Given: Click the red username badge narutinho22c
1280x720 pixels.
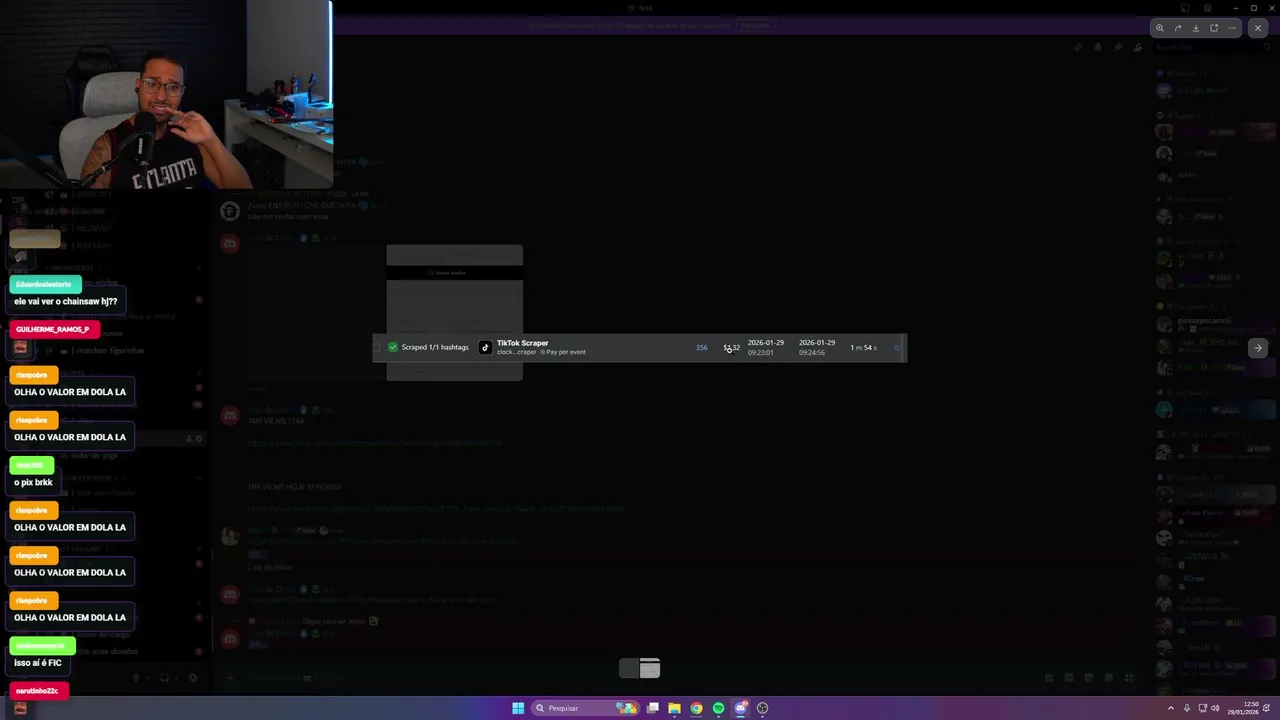Looking at the screenshot, I should click(x=39, y=690).
